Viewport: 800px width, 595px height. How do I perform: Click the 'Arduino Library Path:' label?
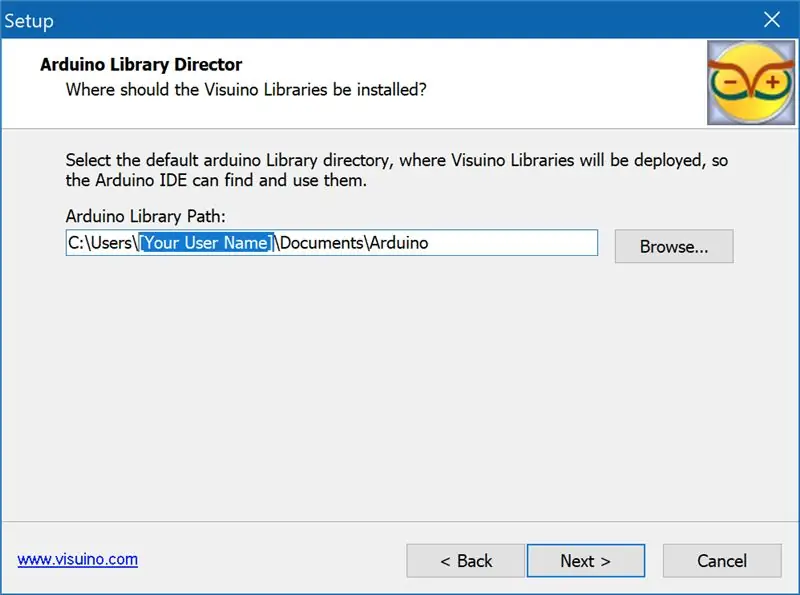(145, 216)
